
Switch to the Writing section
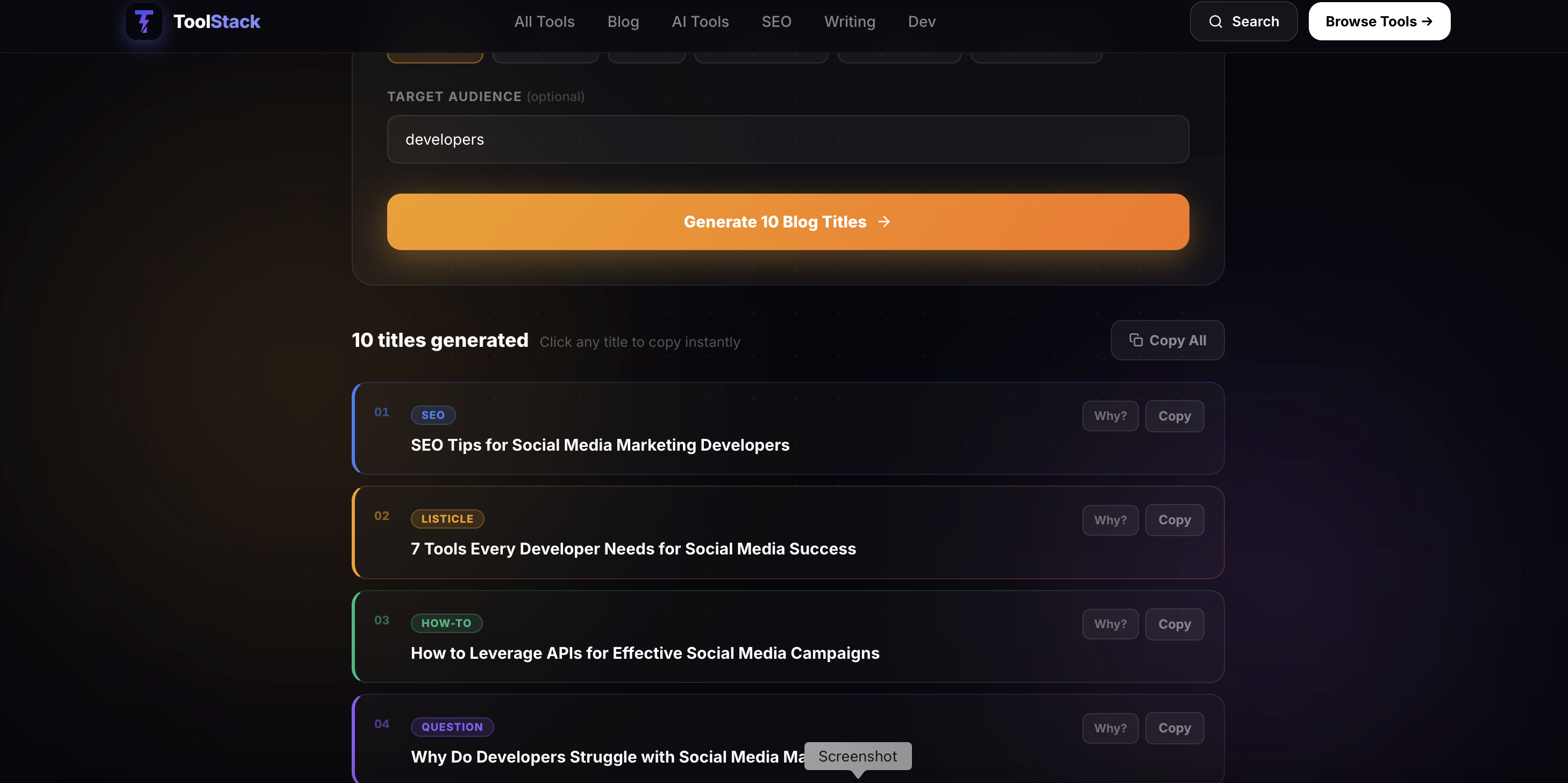[x=850, y=22]
